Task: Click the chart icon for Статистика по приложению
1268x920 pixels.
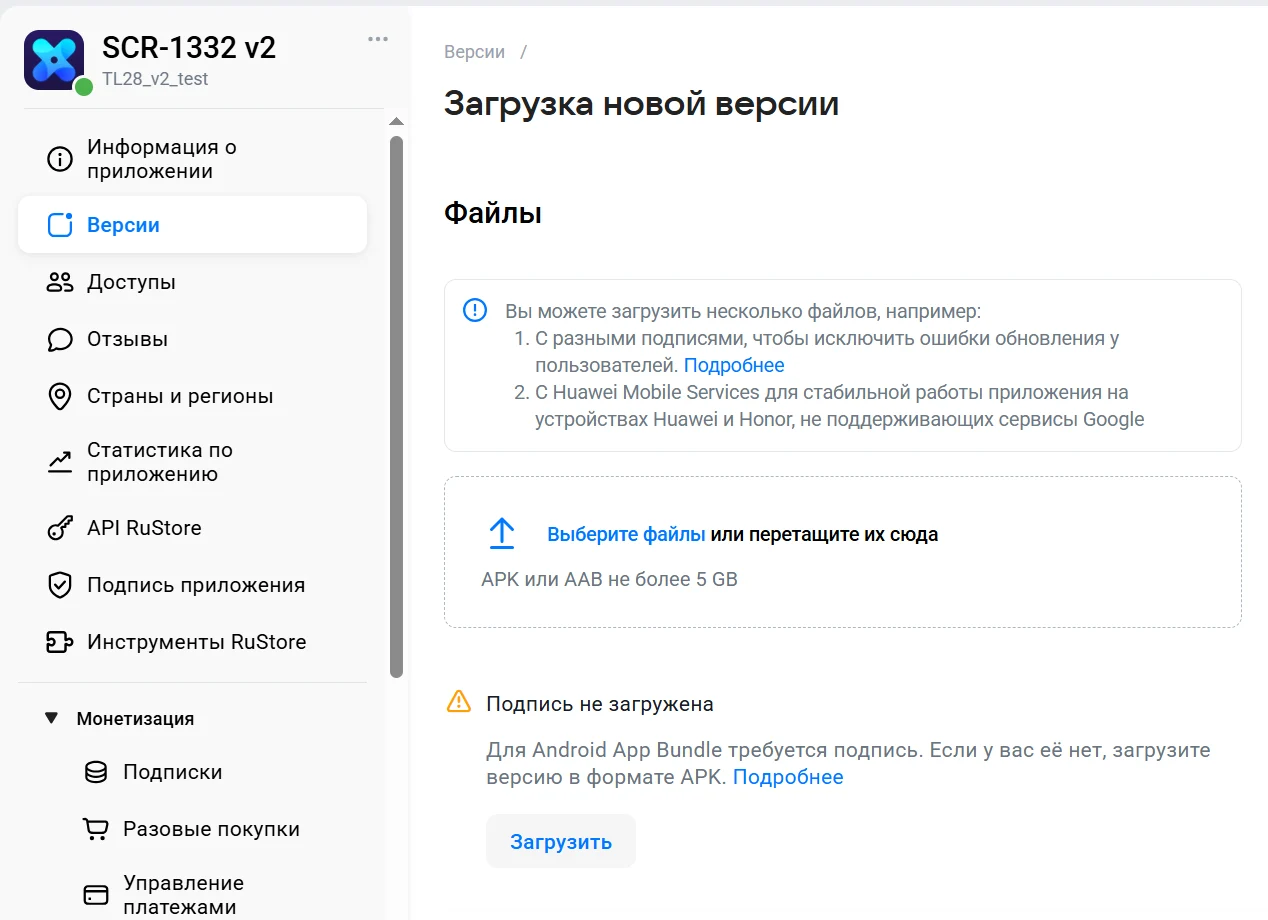Action: point(60,462)
